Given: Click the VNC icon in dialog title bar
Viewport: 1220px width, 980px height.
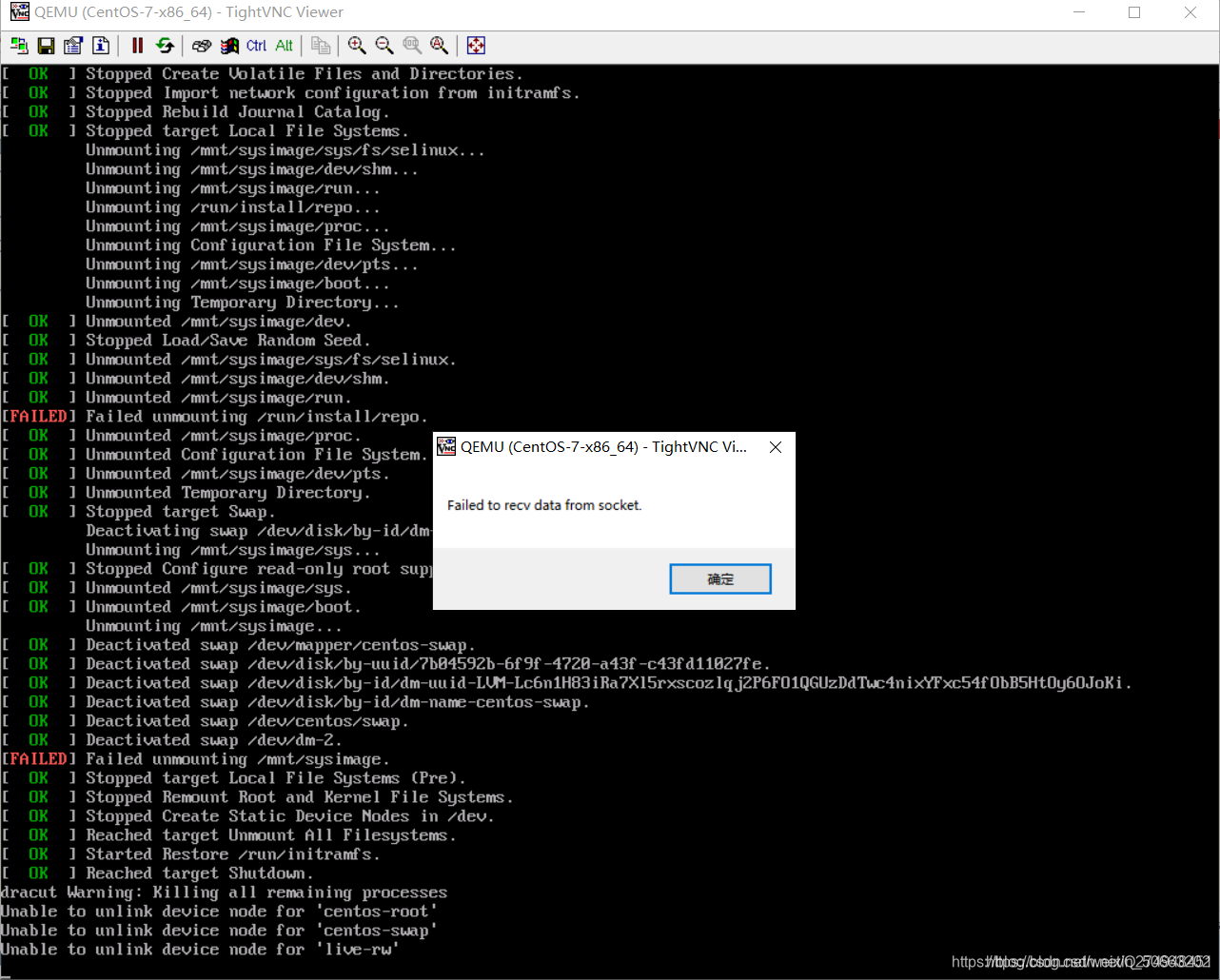Looking at the screenshot, I should click(446, 447).
